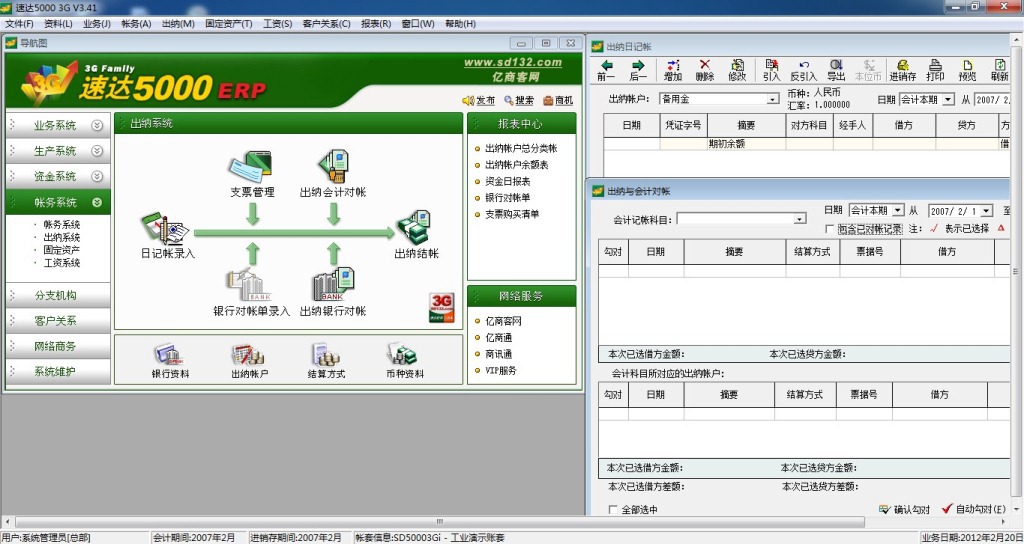Visit the 亿商客网 network service link
Viewport: 1024px width, 544px height.
click(503, 321)
